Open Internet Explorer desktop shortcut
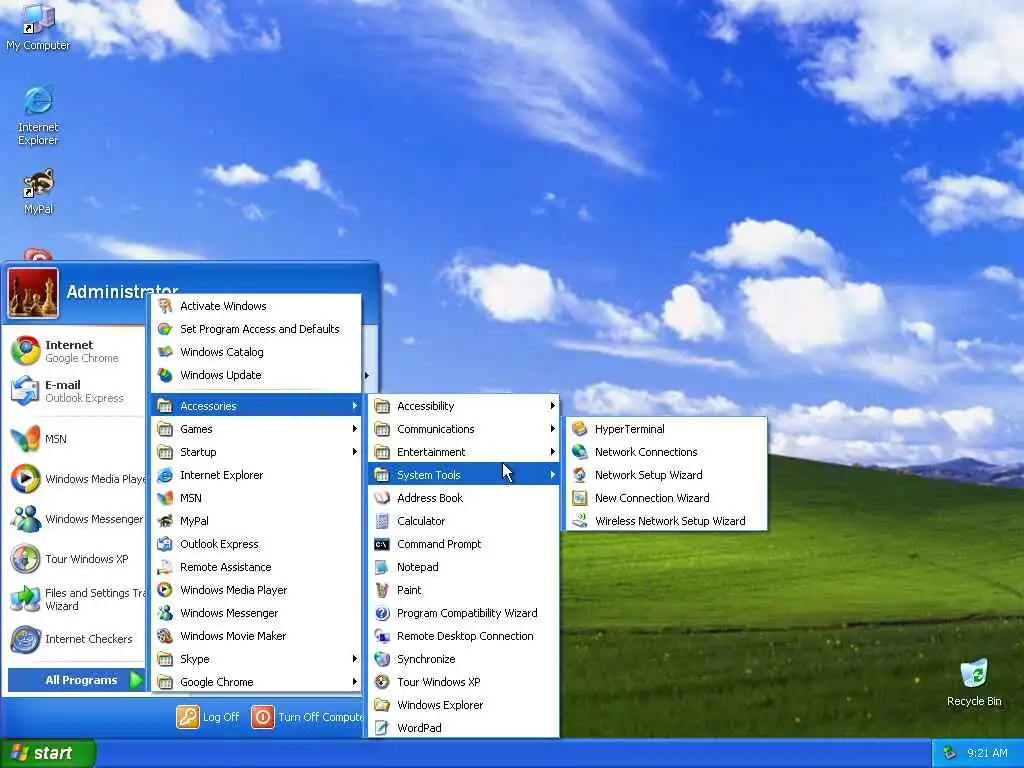The image size is (1024, 768). pyautogui.click(x=38, y=116)
